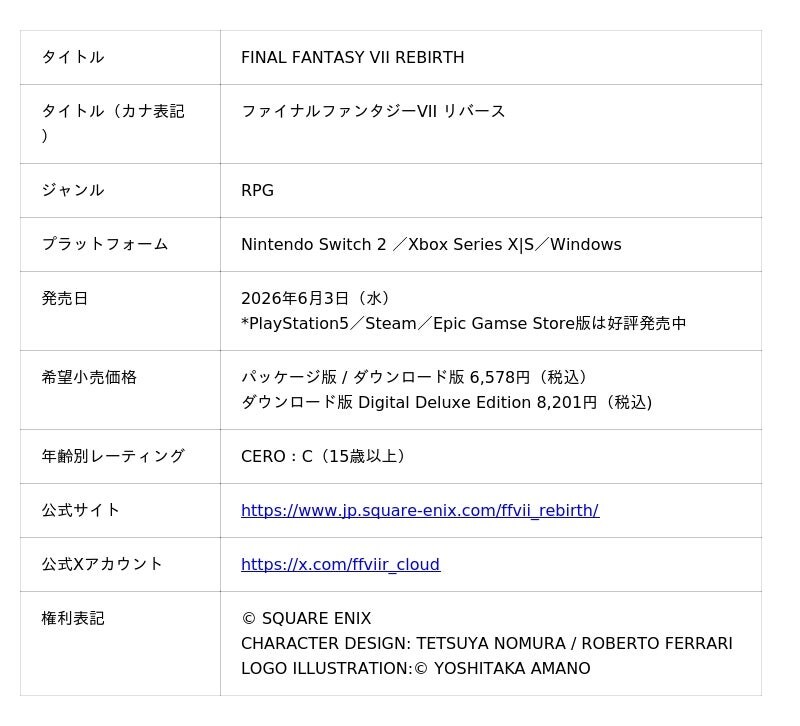Click the Nintendo Switch 2 platform text
800x726 pixels.
point(313,245)
